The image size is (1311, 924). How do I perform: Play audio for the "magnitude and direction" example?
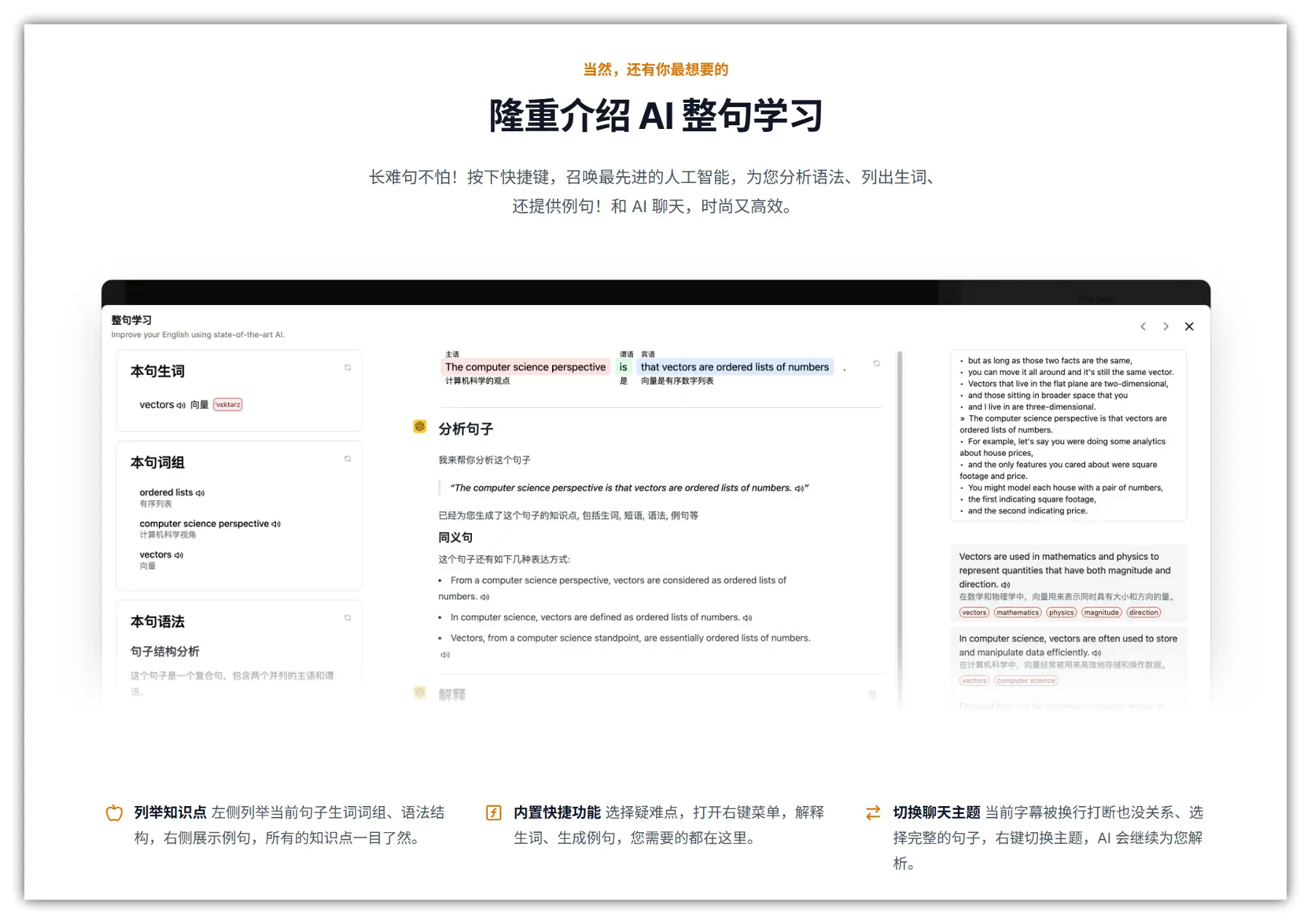(1006, 585)
